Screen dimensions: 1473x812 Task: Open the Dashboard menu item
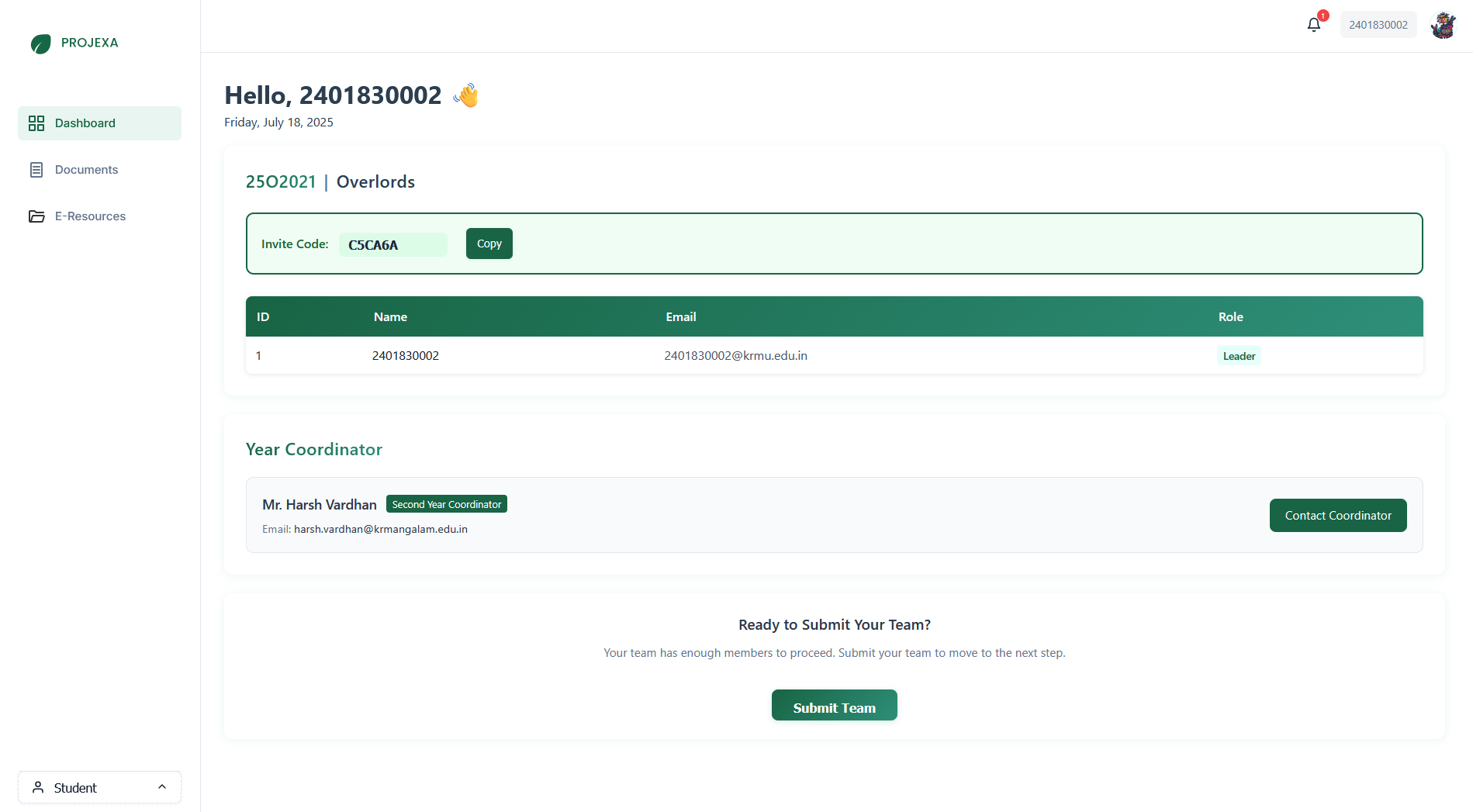point(99,123)
